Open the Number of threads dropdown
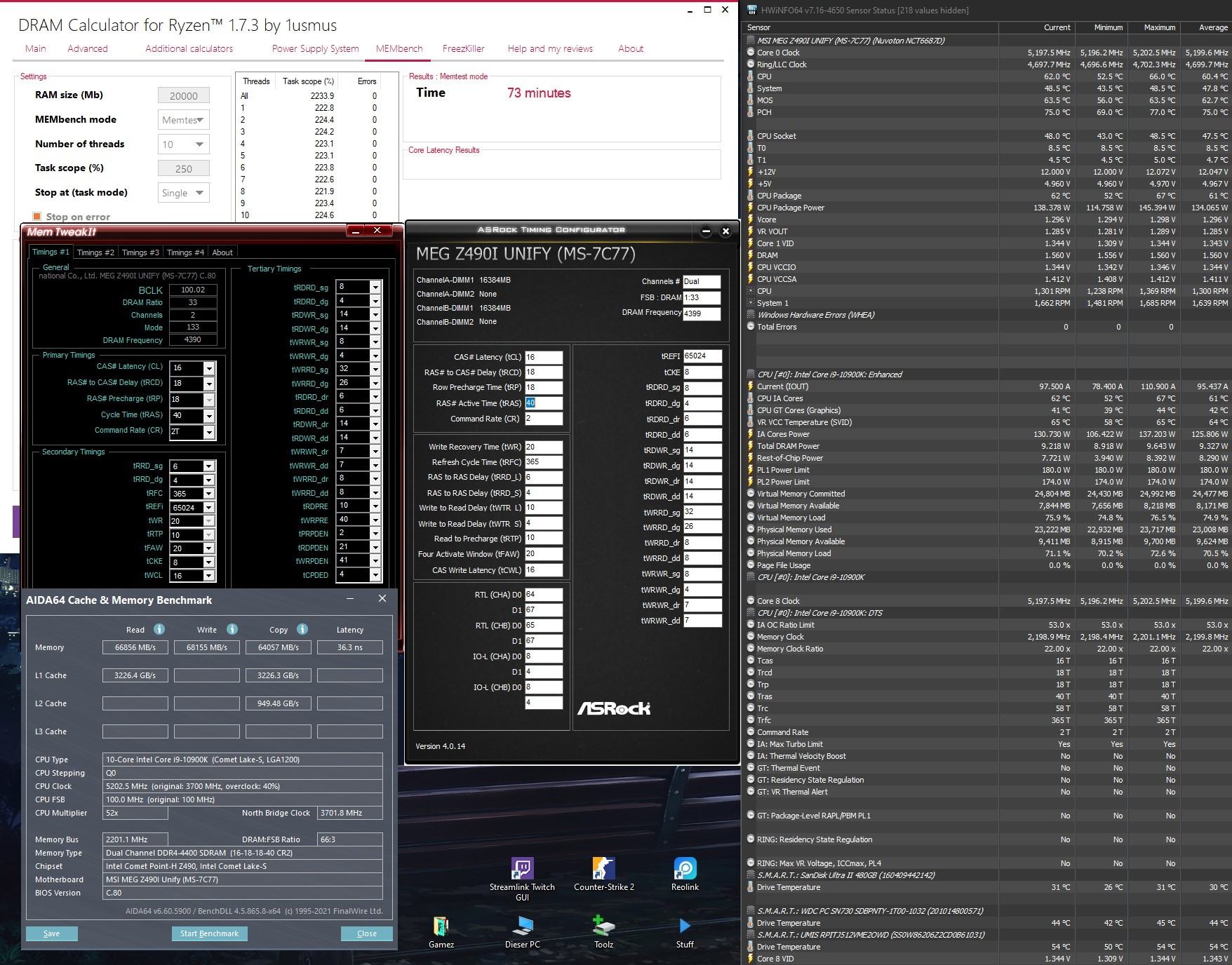Image resolution: width=1232 pixels, height=965 pixels. tap(184, 144)
